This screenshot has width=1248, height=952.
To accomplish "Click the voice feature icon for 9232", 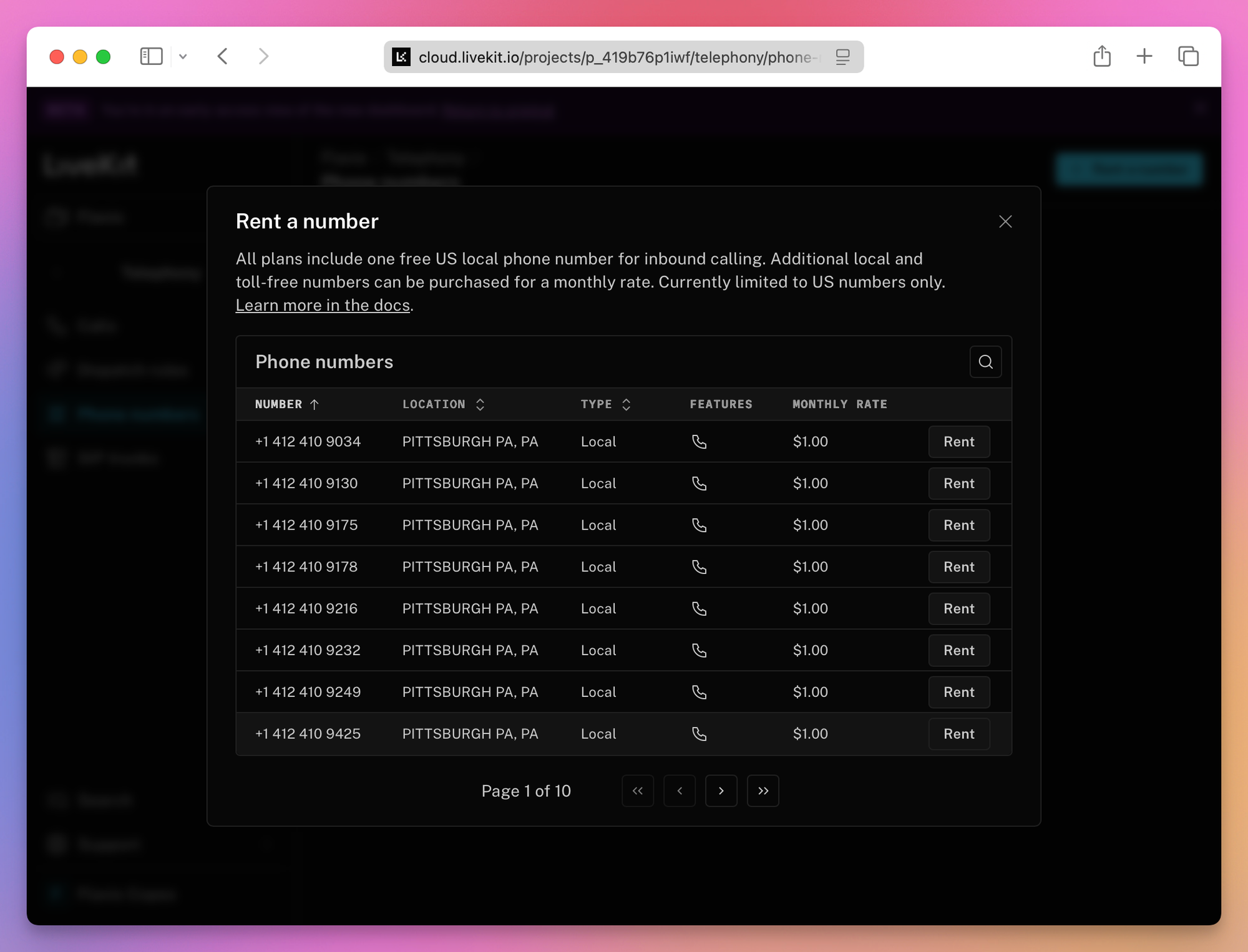I will (x=700, y=651).
